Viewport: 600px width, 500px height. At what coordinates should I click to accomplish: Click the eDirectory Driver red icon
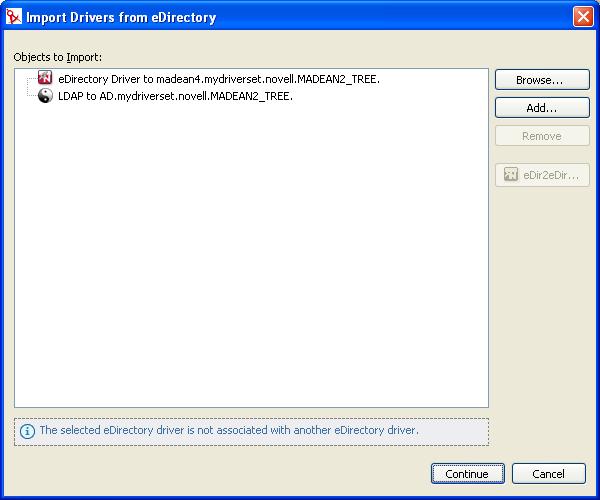pos(45,78)
